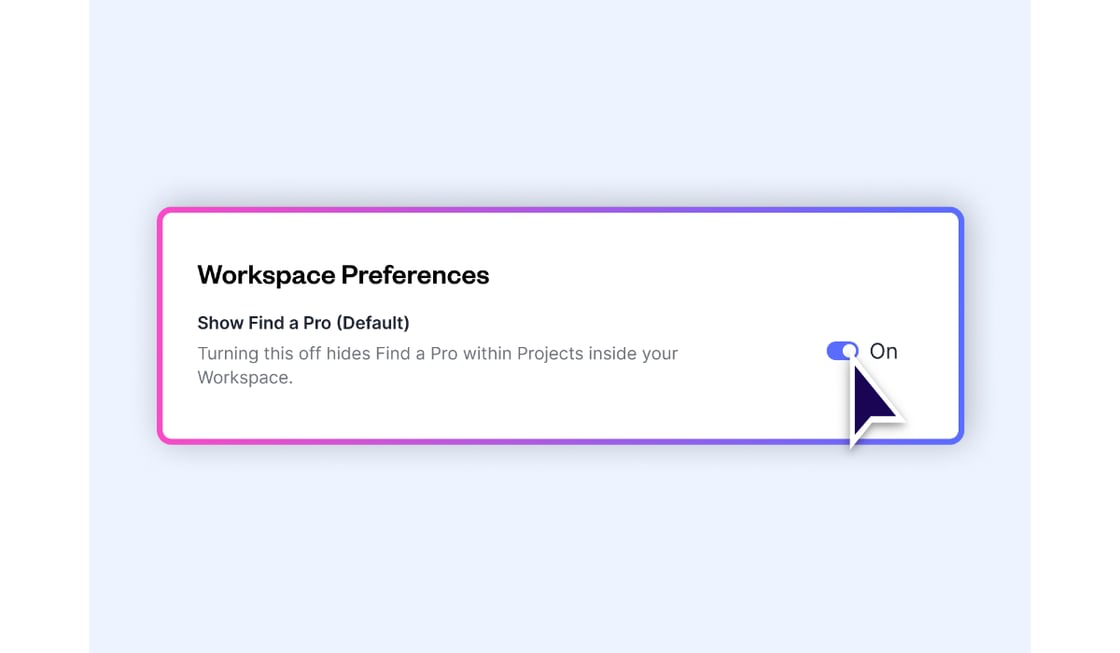Click the "On" label beside the toggle
The width and height of the screenshot is (1120, 653).
click(x=884, y=351)
